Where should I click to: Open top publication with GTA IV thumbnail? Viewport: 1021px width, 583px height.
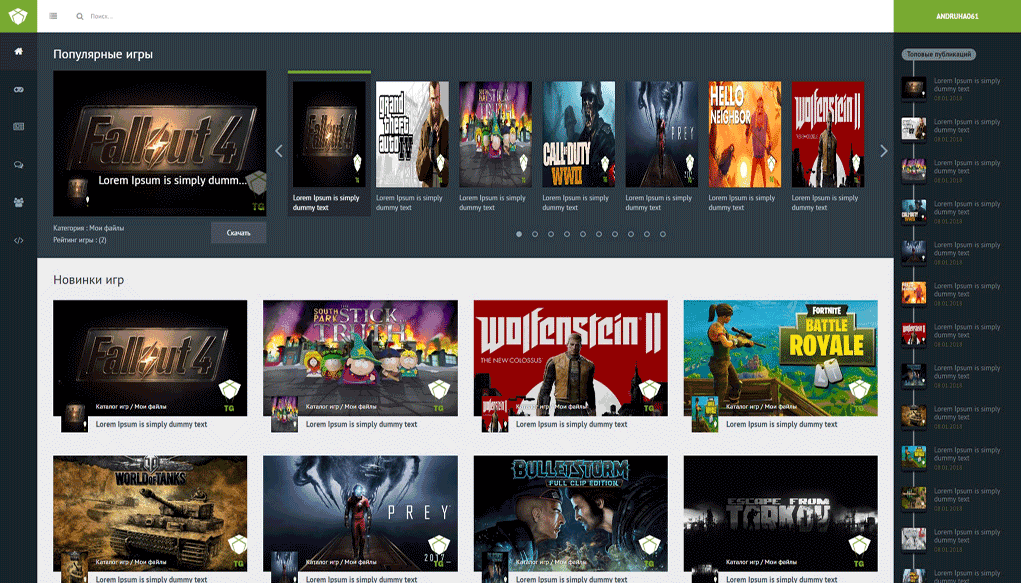[914, 130]
